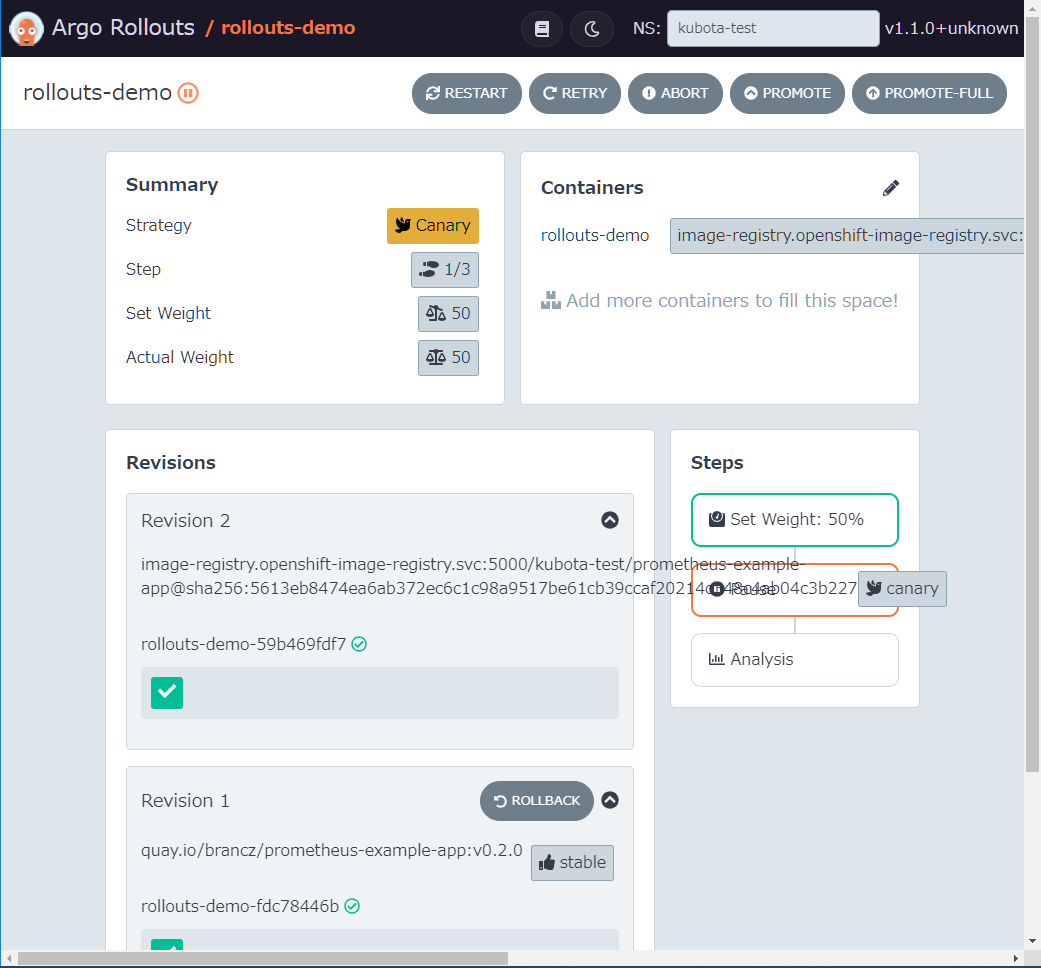Click the 'Revision 1' heading
The height and width of the screenshot is (968, 1041).
click(185, 801)
